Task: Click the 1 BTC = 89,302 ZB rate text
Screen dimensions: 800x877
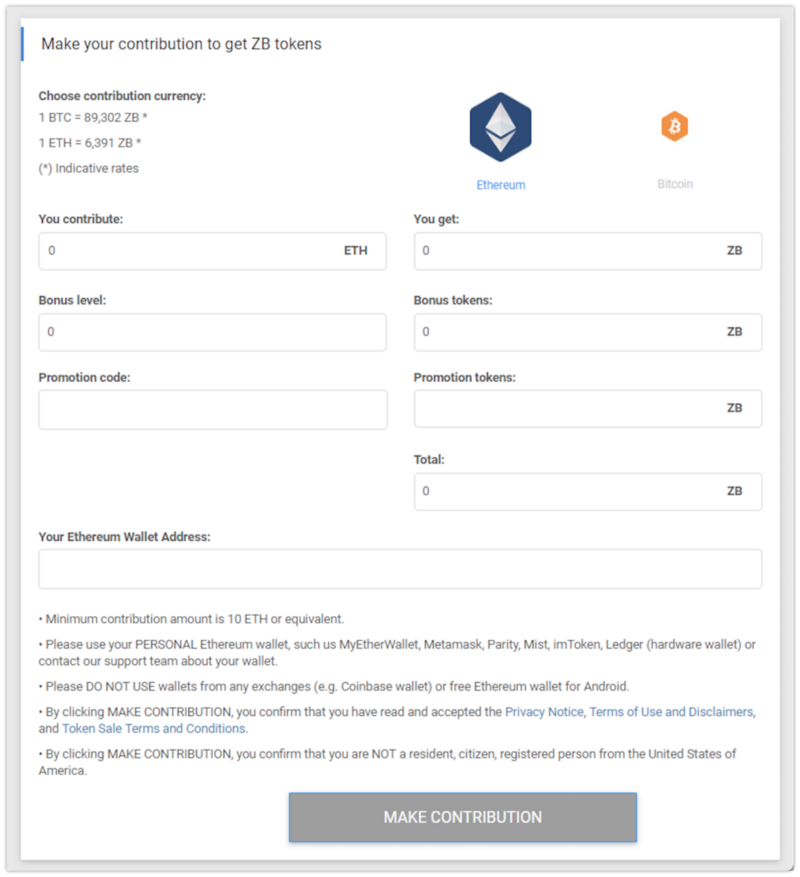Action: [93, 117]
